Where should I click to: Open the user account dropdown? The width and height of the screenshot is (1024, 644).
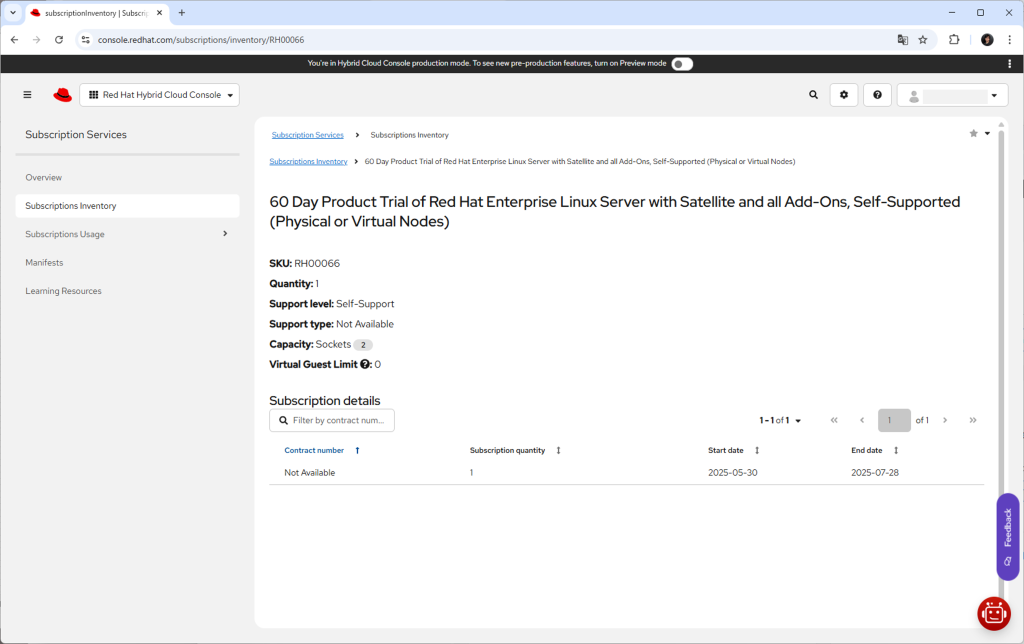click(952, 95)
